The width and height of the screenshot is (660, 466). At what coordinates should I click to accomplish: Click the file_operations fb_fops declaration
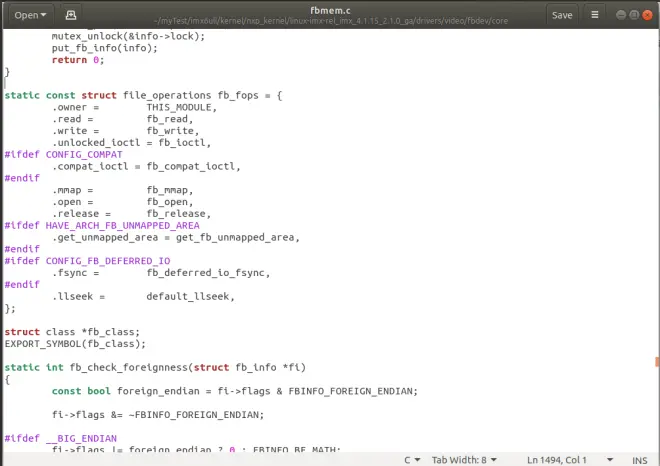point(143,96)
